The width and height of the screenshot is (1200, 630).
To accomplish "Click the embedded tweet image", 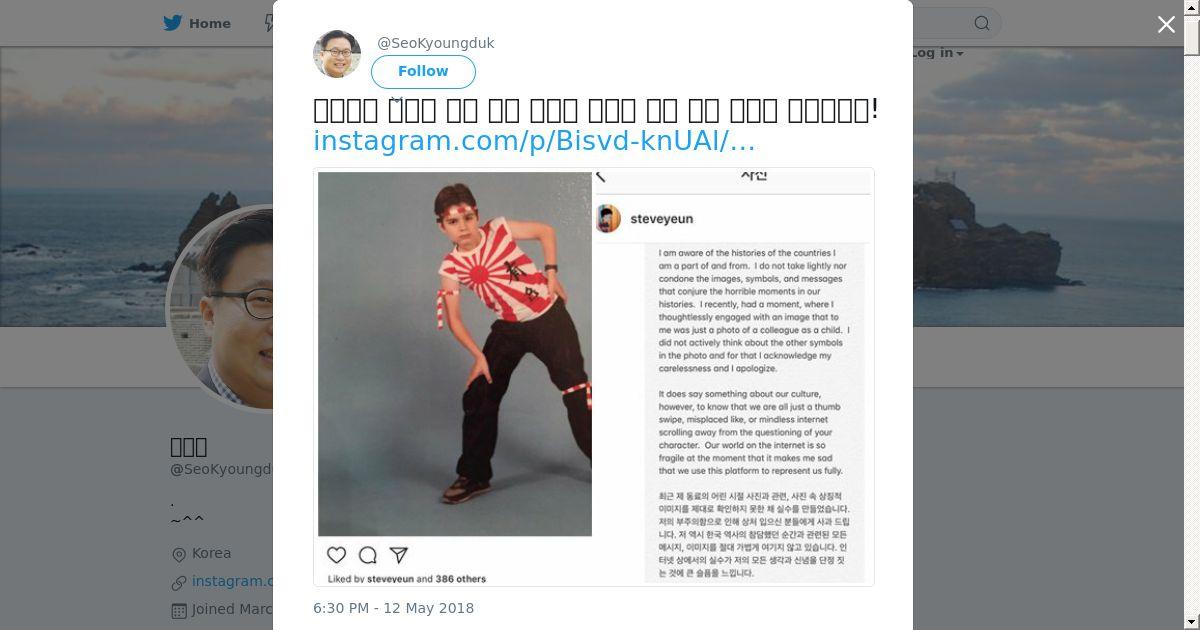I will coord(594,377).
